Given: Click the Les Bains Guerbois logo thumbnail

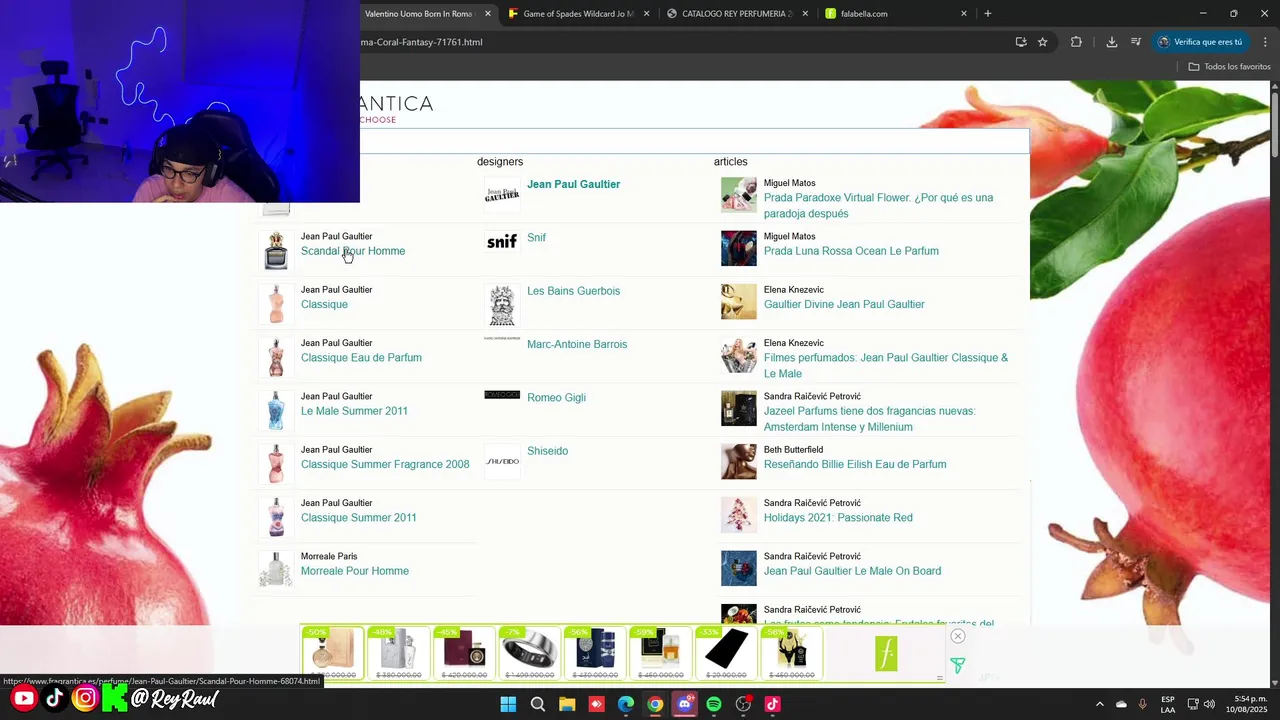Looking at the screenshot, I should (x=502, y=305).
